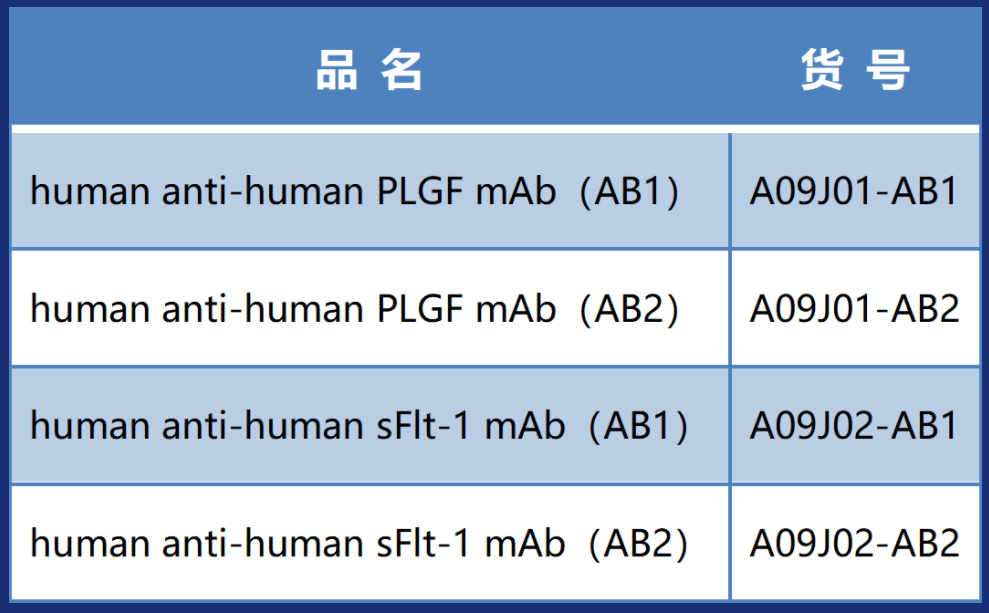
Task: Click catalog number A09J01-AB2
Action: [855, 308]
